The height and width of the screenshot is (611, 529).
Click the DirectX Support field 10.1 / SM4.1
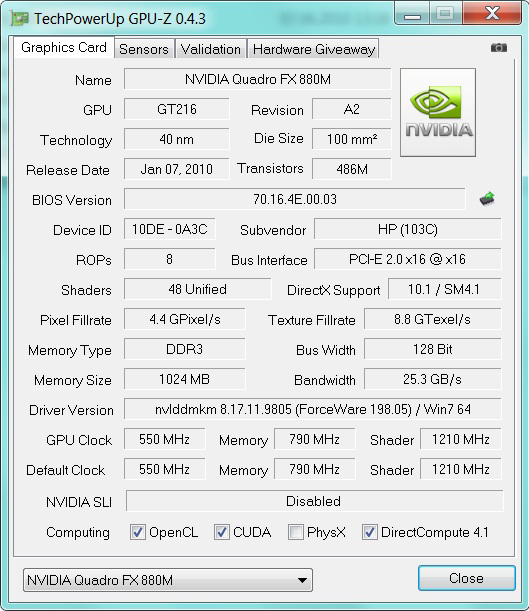tap(444, 289)
